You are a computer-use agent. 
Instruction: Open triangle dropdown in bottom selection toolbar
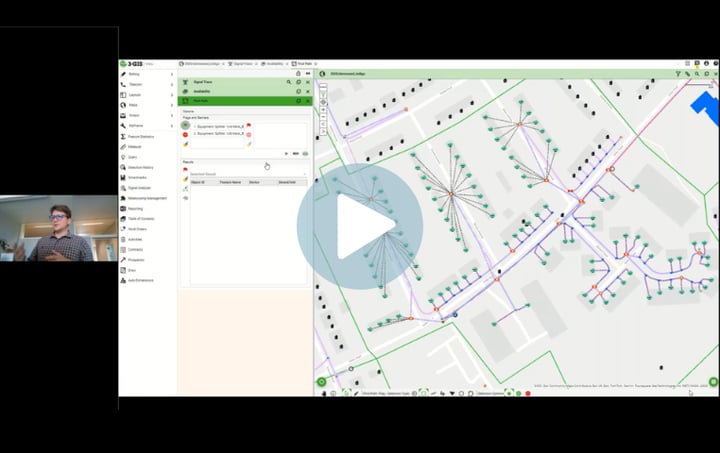pyautogui.click(x=452, y=393)
